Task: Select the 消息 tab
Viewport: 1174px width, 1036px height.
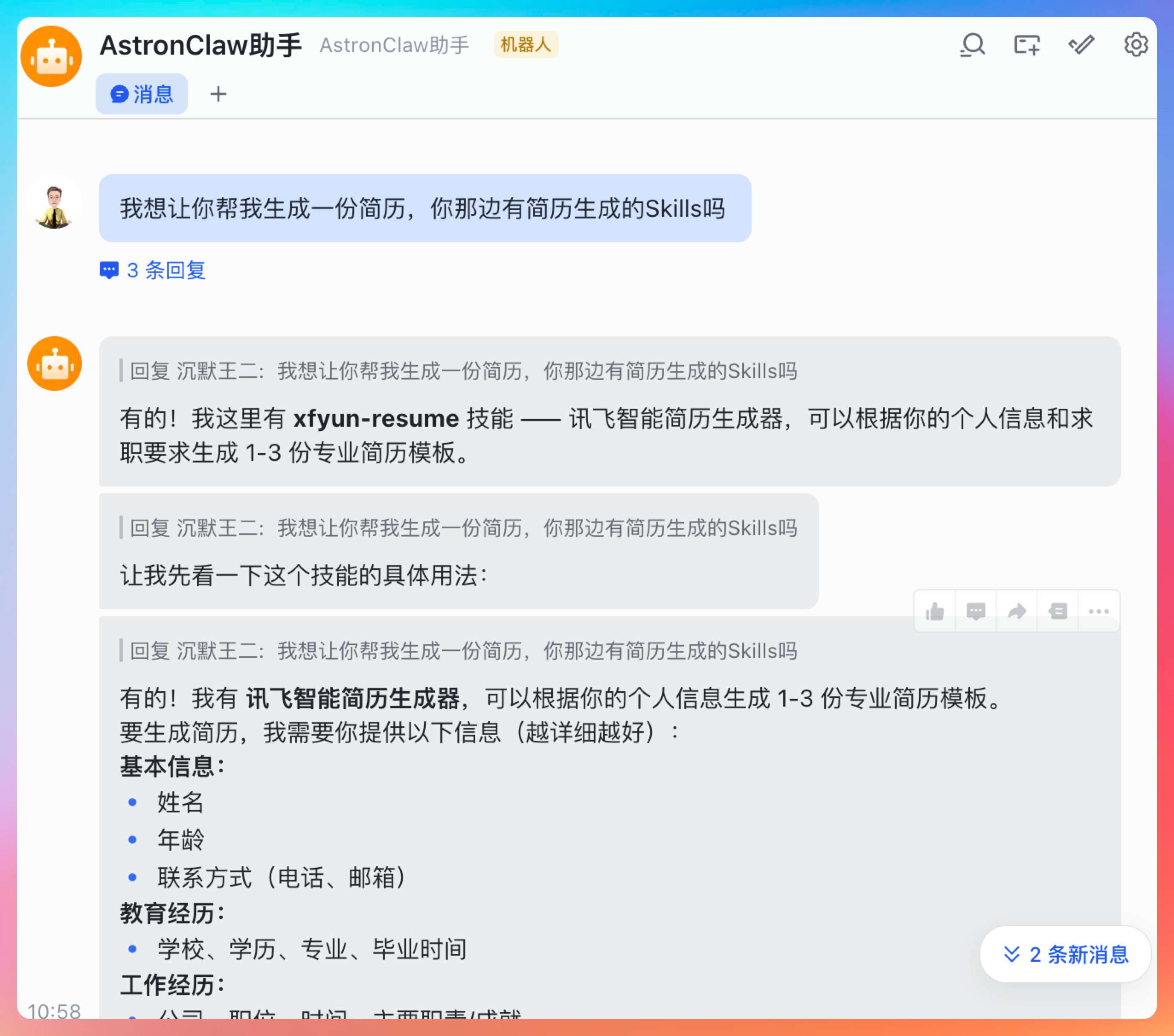Action: (x=142, y=94)
